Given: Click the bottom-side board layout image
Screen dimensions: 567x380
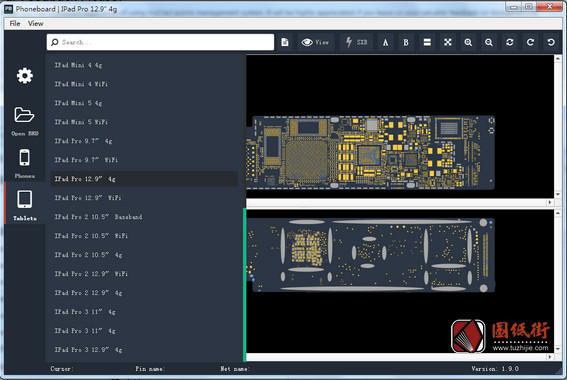Looking at the screenshot, I should pos(371,255).
